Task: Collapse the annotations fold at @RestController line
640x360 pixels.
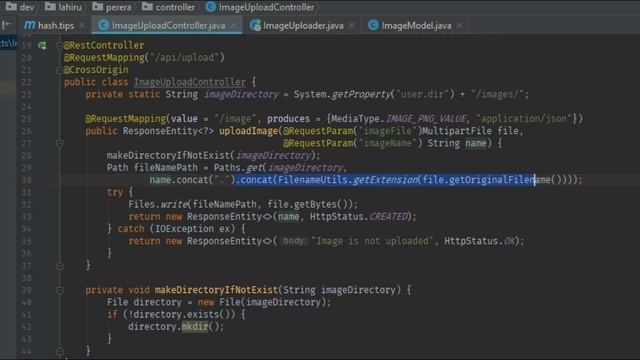Action: pos(60,45)
